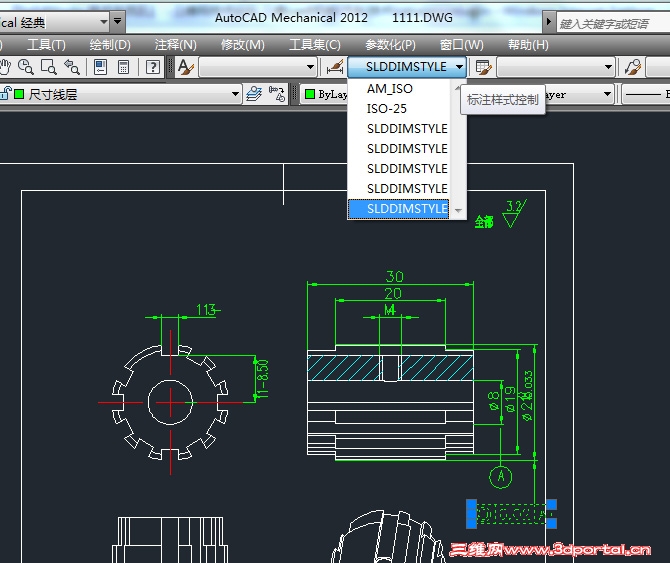Viewport: 670px width, 563px height.
Task: Select the 11-8.50 vertical dimension
Action: (x=262, y=378)
